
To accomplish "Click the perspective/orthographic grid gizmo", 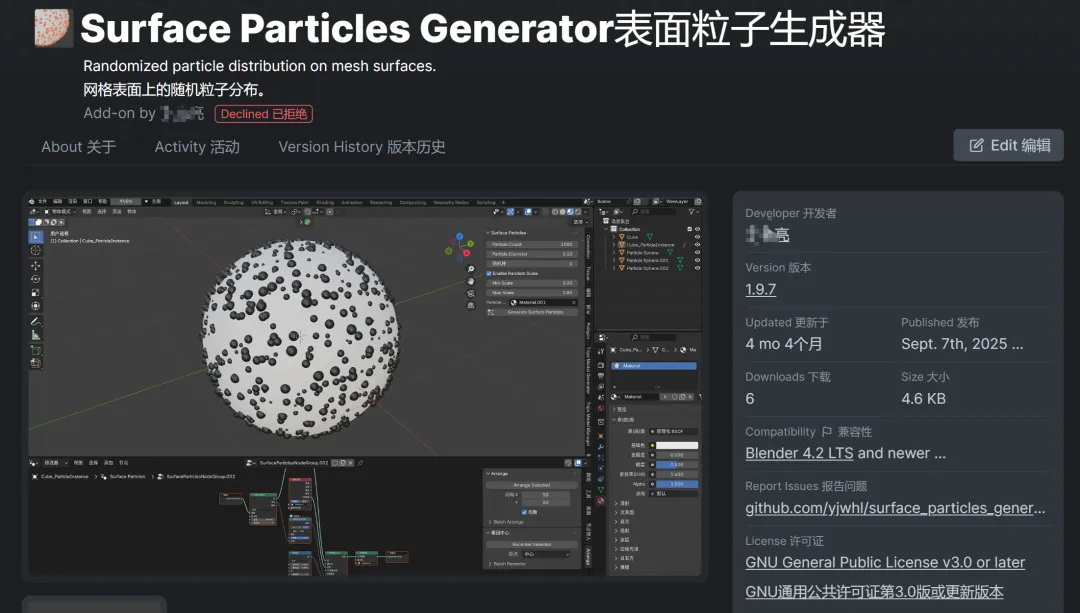I will tap(470, 305).
